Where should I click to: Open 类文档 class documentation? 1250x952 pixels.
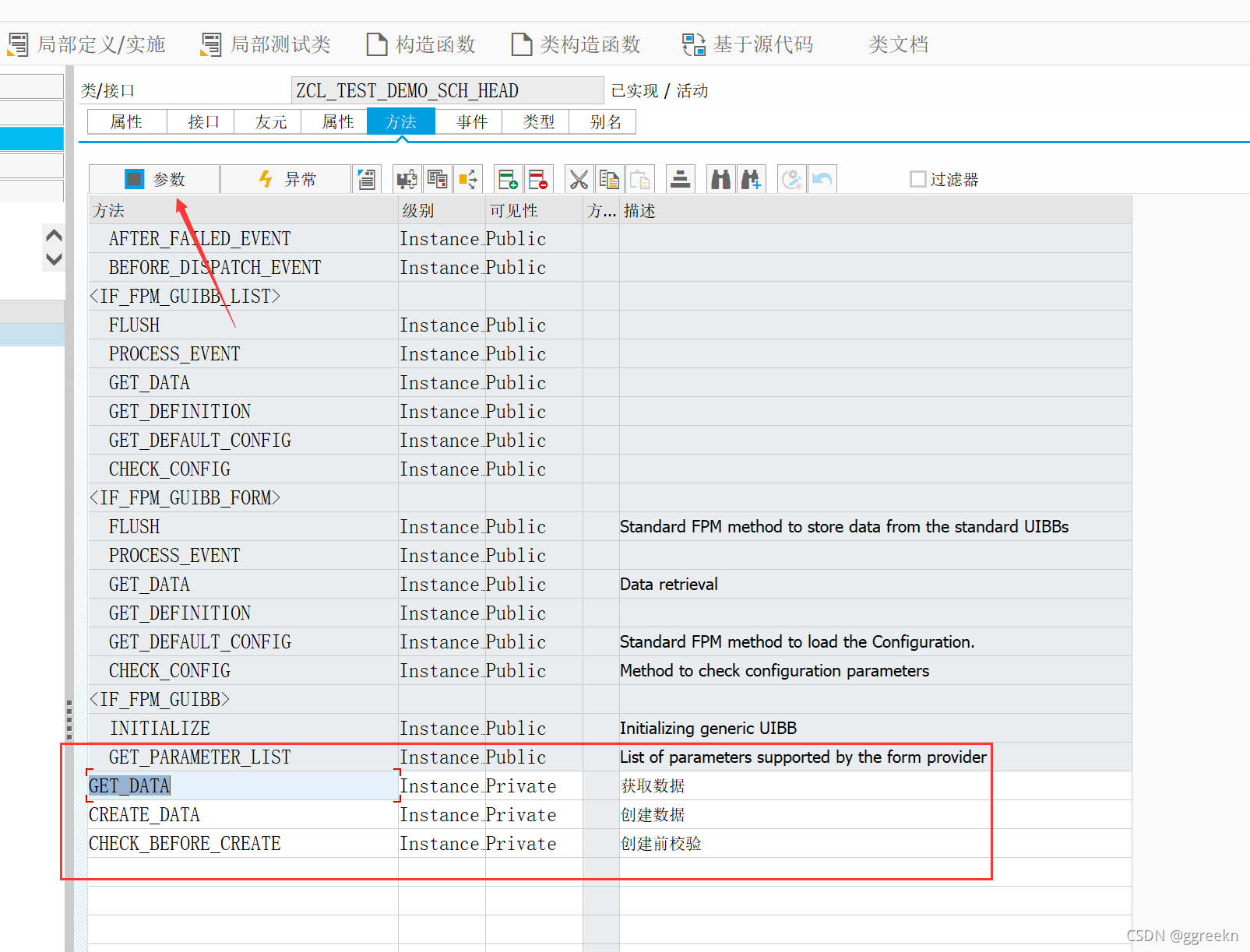[x=898, y=44]
